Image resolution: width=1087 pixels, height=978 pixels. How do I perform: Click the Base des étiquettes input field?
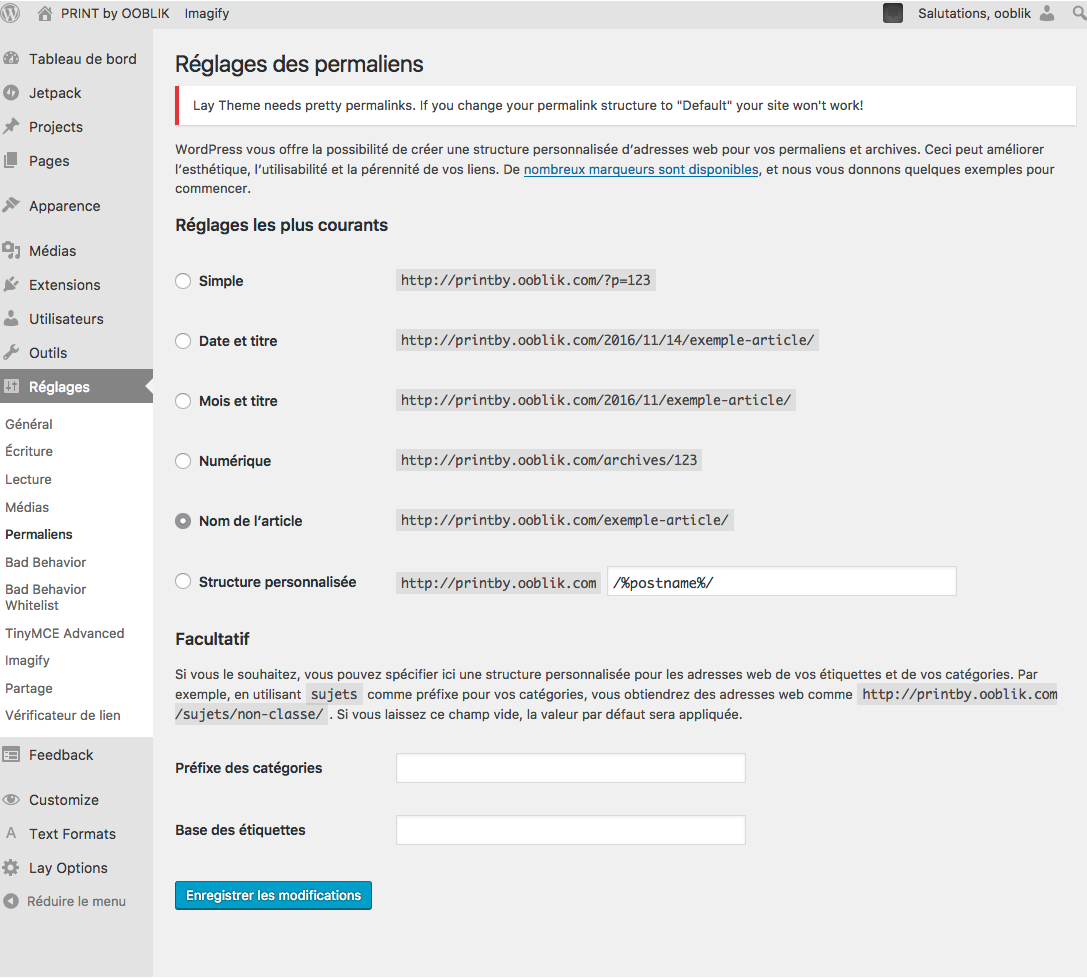[570, 830]
